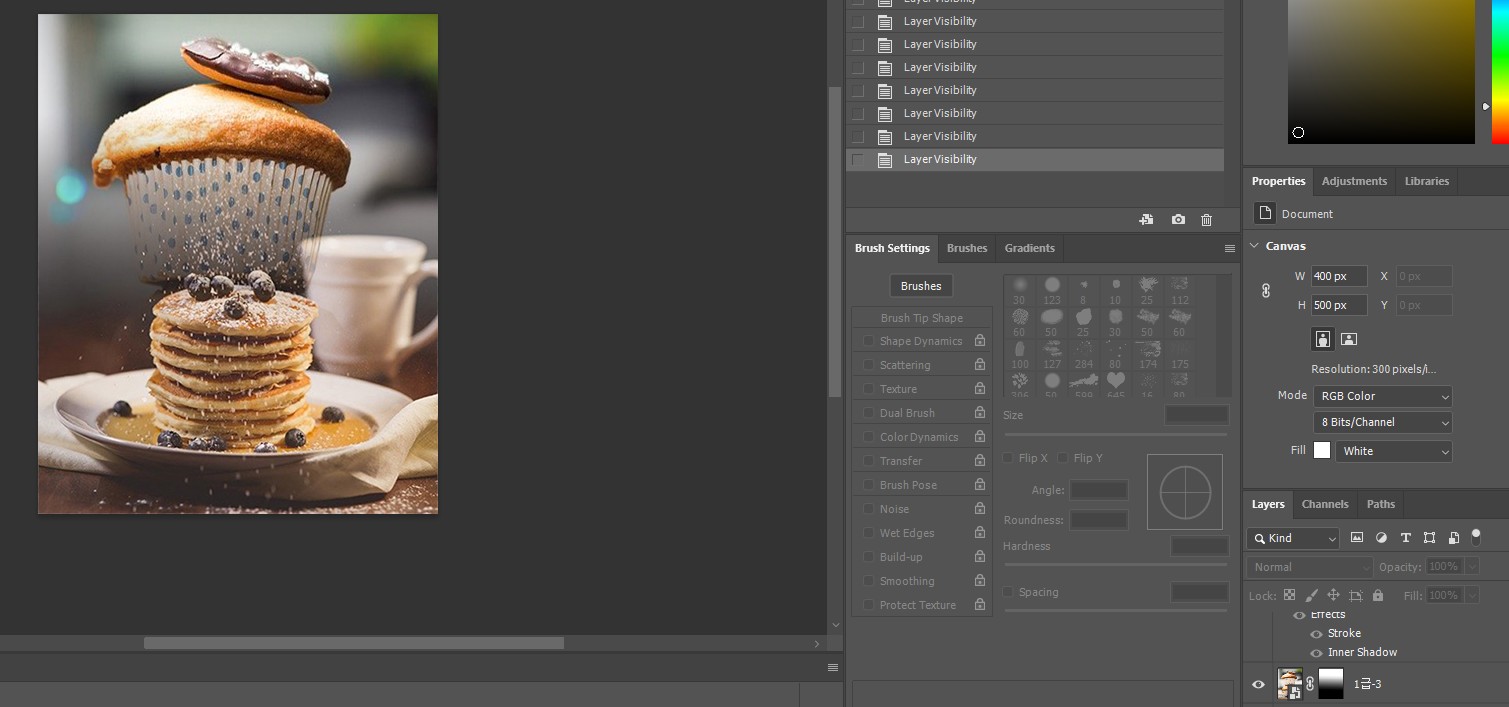Switch to the Channels tab
The image size is (1509, 707).
1325,504
